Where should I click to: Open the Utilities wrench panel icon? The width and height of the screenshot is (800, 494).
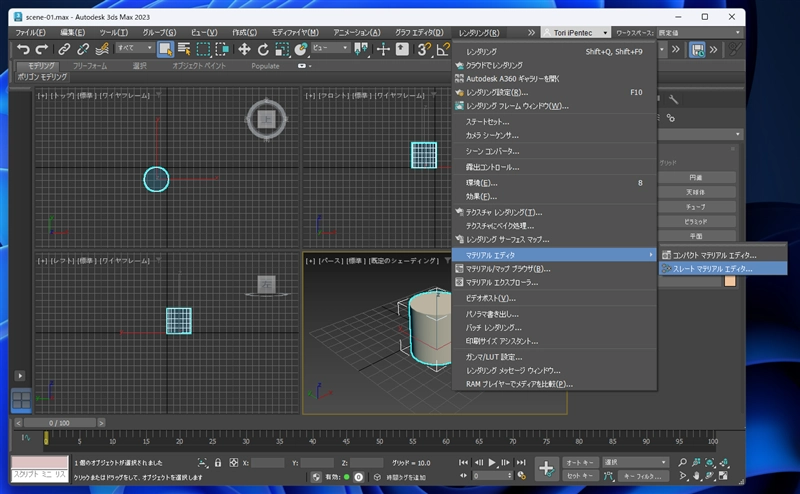(673, 100)
